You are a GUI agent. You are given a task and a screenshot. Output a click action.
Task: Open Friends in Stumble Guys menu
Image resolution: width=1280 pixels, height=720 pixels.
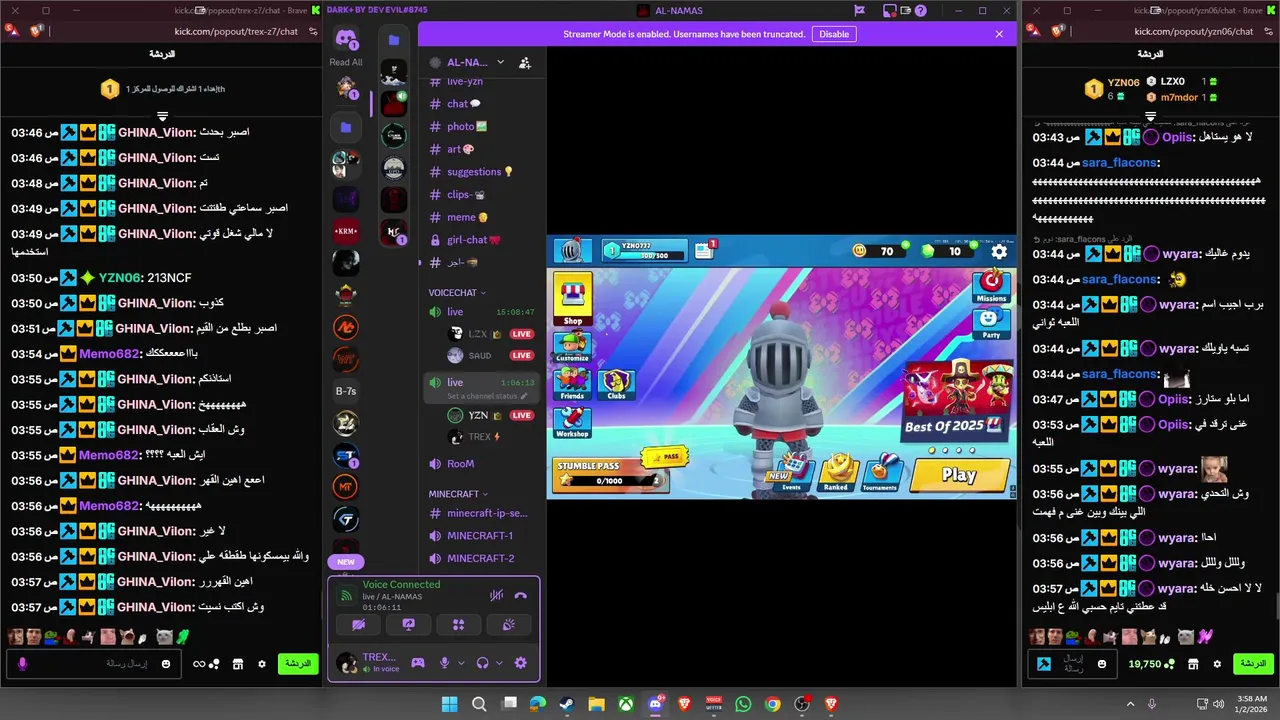[572, 384]
